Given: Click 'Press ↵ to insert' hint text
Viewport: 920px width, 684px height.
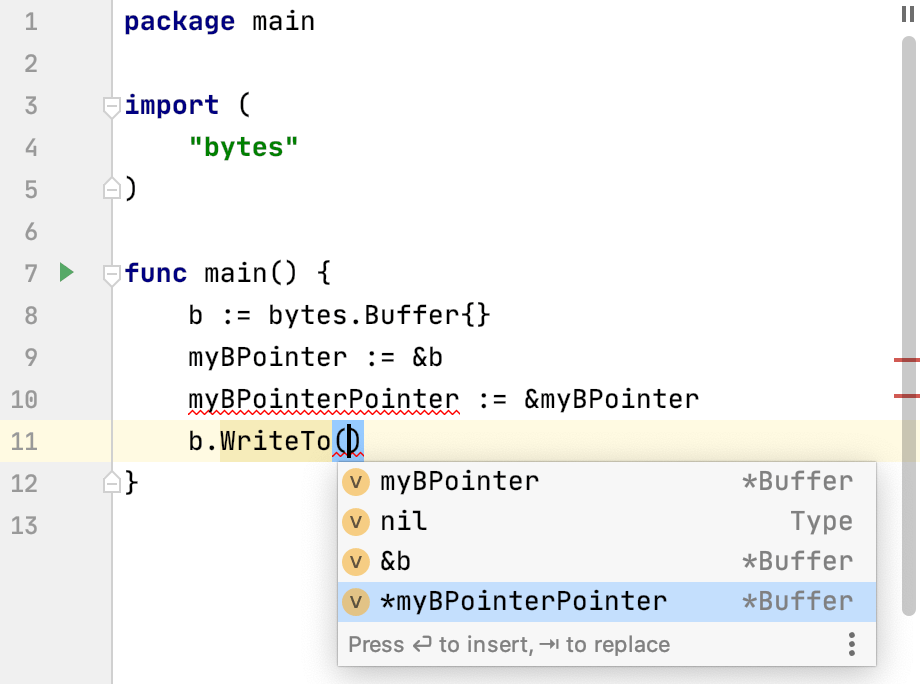Looking at the screenshot, I should [441, 645].
